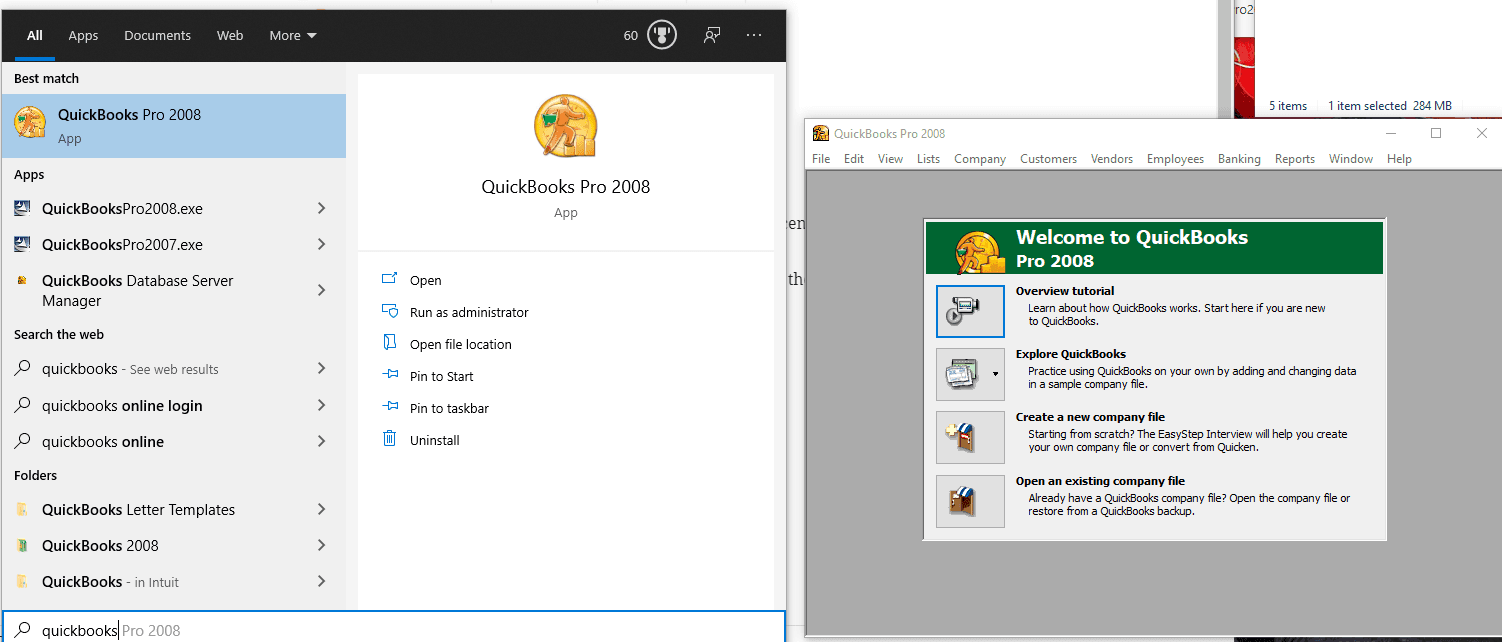The height and width of the screenshot is (642, 1502).
Task: Click the QuickBooks Letter Templates folder icon
Action: pyautogui.click(x=23, y=510)
